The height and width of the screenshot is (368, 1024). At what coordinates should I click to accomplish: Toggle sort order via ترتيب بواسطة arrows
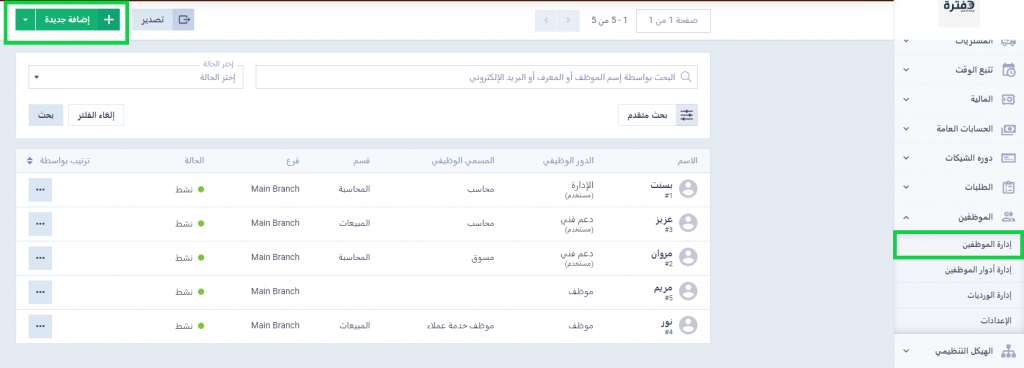(30, 161)
